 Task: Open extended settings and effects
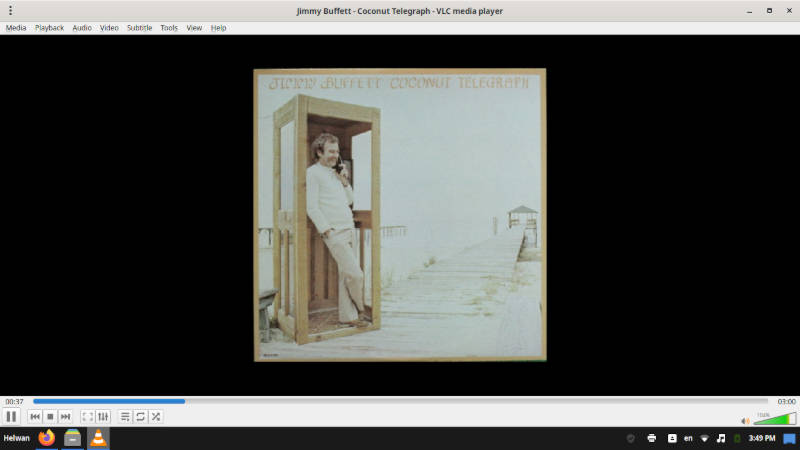coord(102,416)
